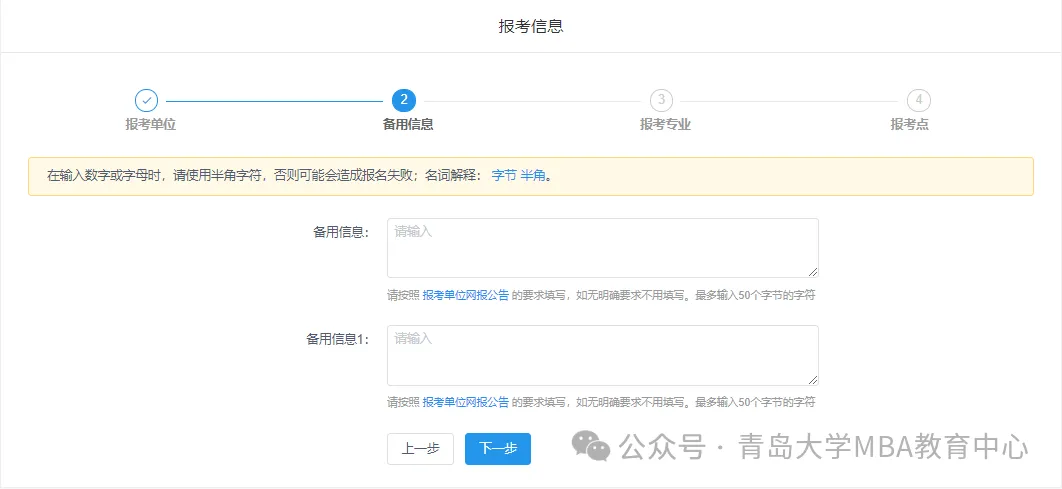Click the step 3 circle in progress bar

660,100
